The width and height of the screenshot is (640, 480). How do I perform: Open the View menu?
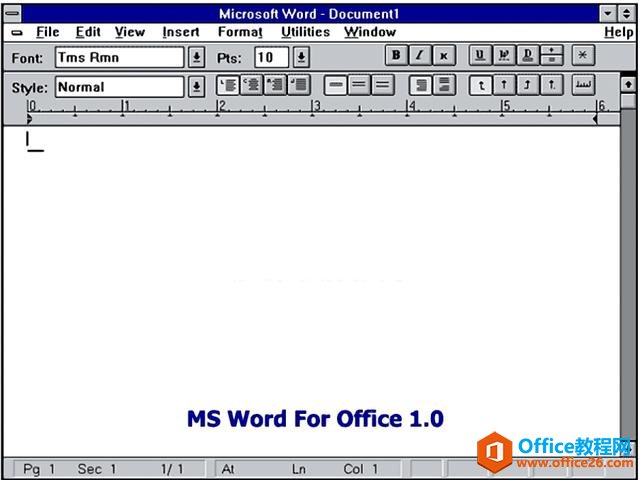click(x=130, y=32)
